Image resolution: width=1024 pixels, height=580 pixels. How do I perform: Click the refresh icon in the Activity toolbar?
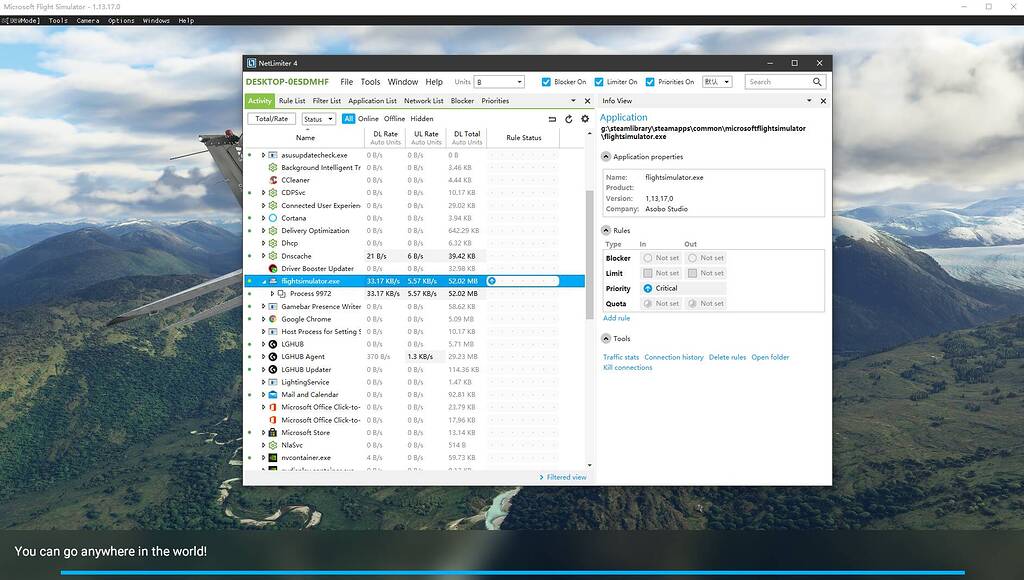(569, 118)
